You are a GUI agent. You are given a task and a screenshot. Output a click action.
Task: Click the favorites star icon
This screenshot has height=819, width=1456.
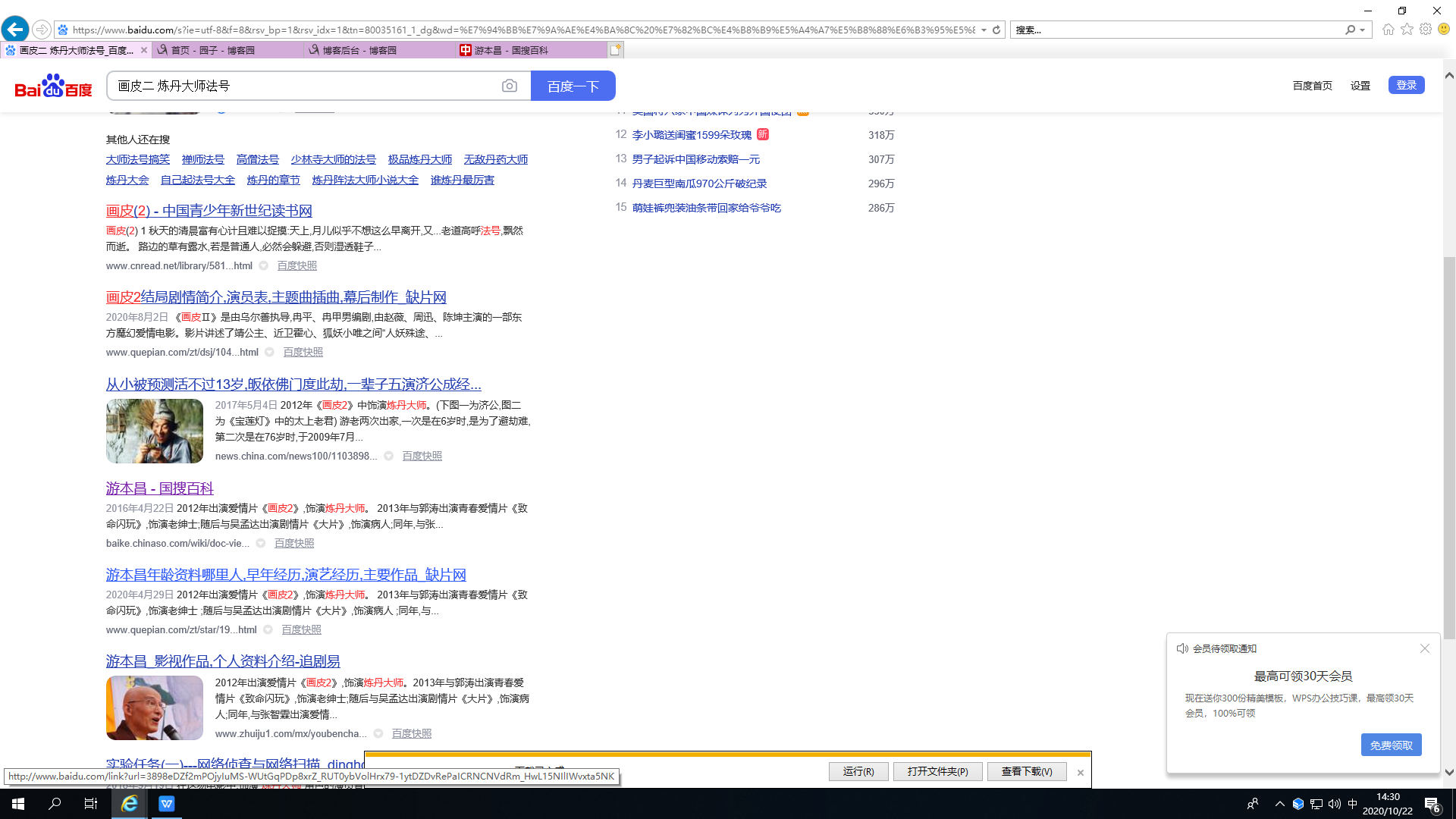[1407, 30]
